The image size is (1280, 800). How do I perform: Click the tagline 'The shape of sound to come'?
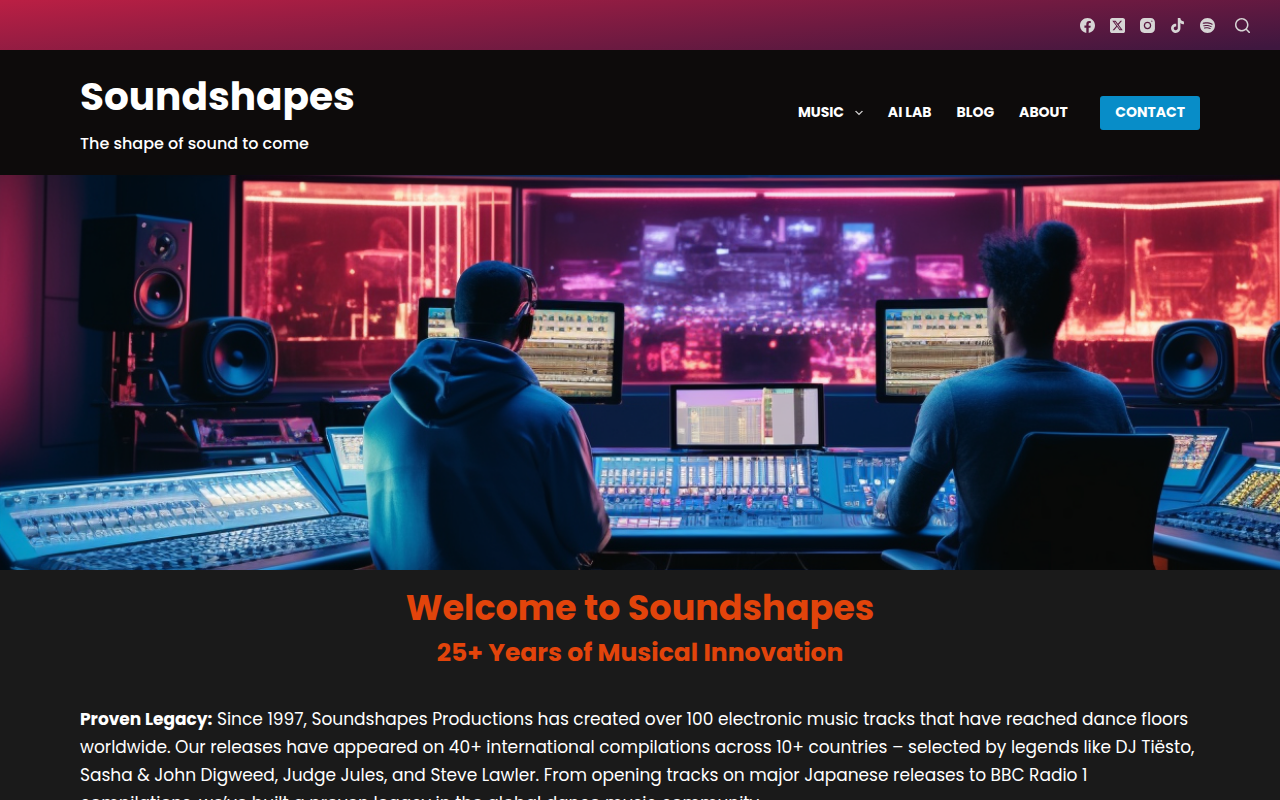(194, 143)
